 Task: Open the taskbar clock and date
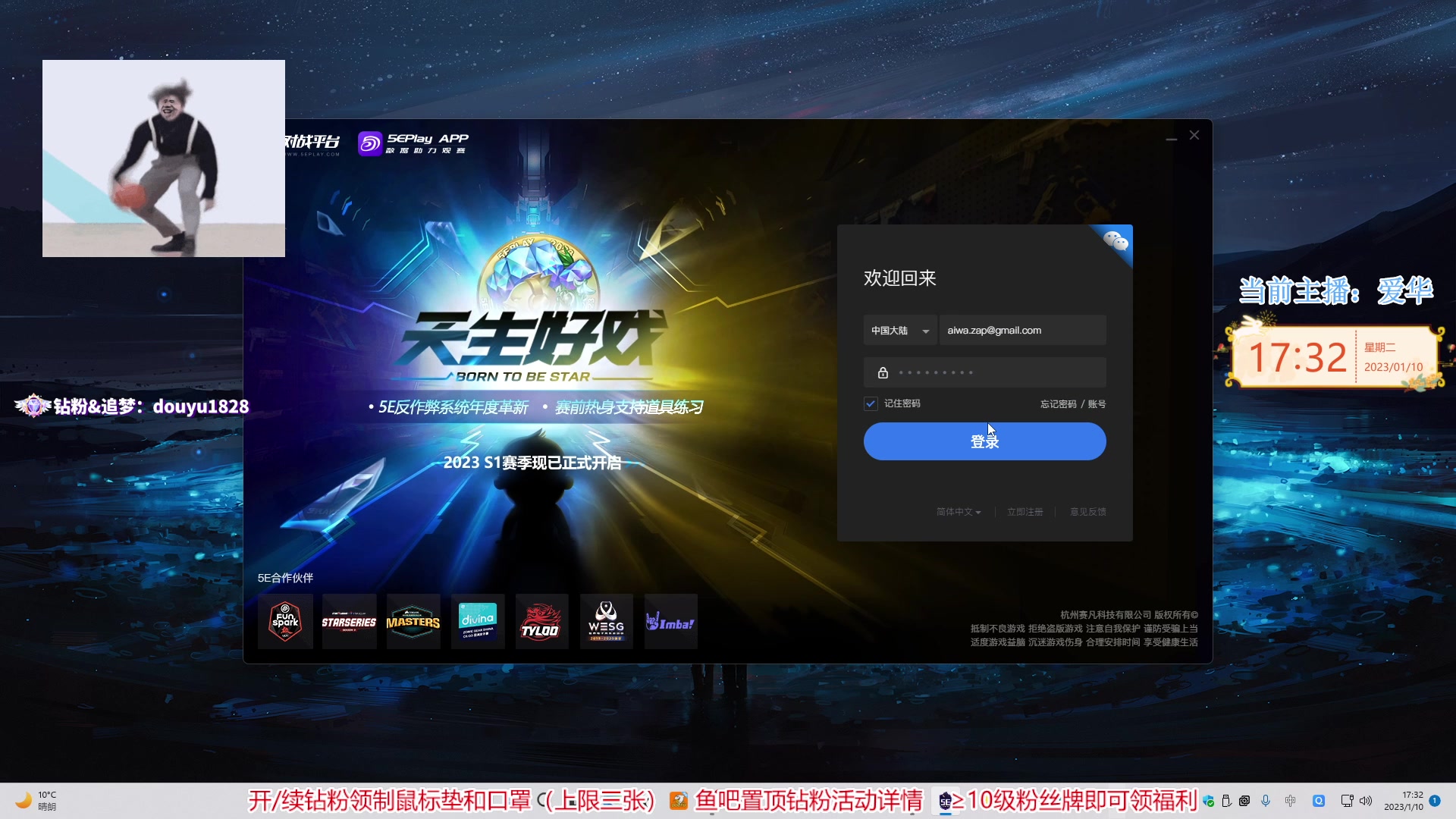pyautogui.click(x=1404, y=801)
